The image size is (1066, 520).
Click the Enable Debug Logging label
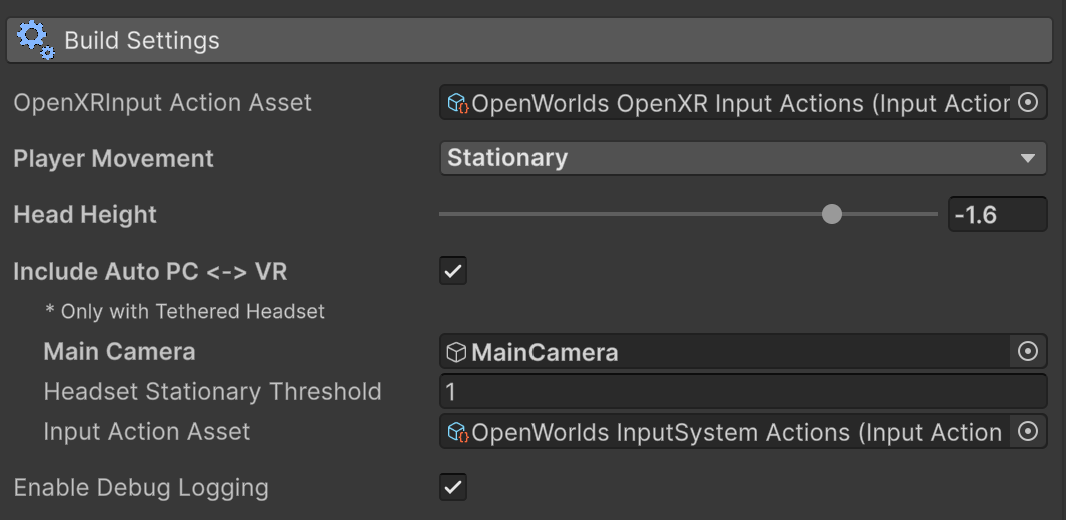point(141,487)
